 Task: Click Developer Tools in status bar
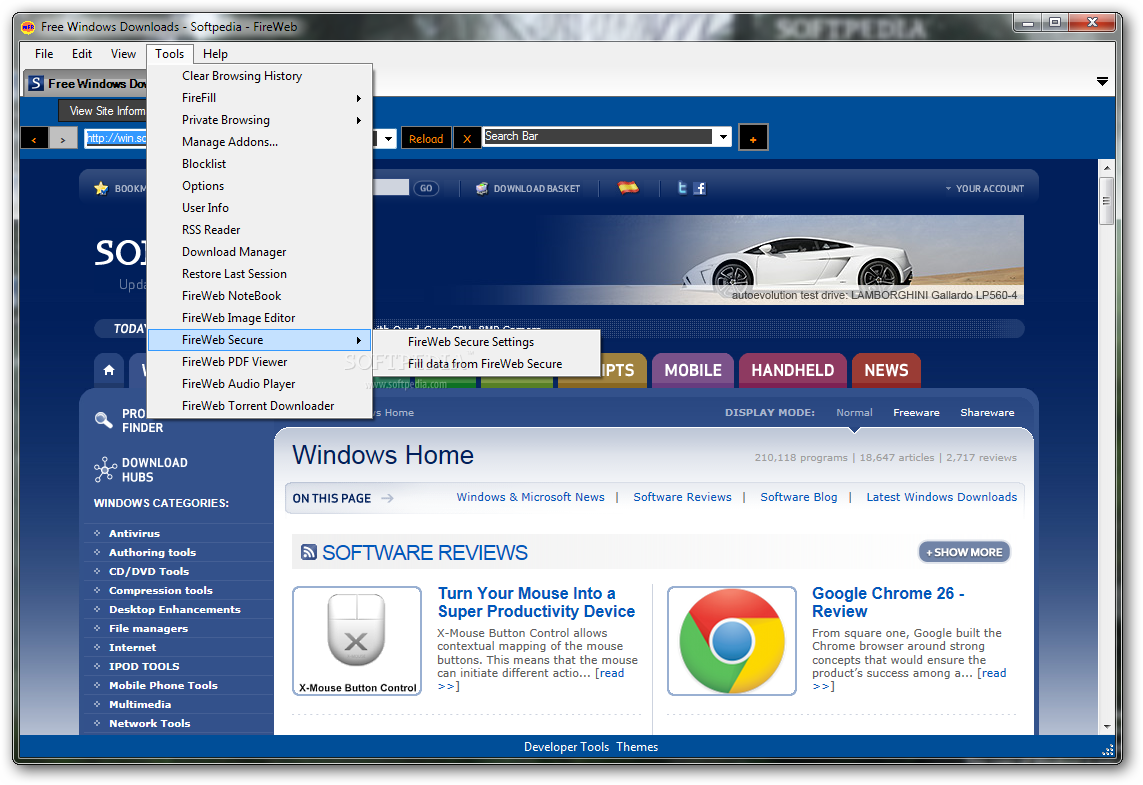566,747
